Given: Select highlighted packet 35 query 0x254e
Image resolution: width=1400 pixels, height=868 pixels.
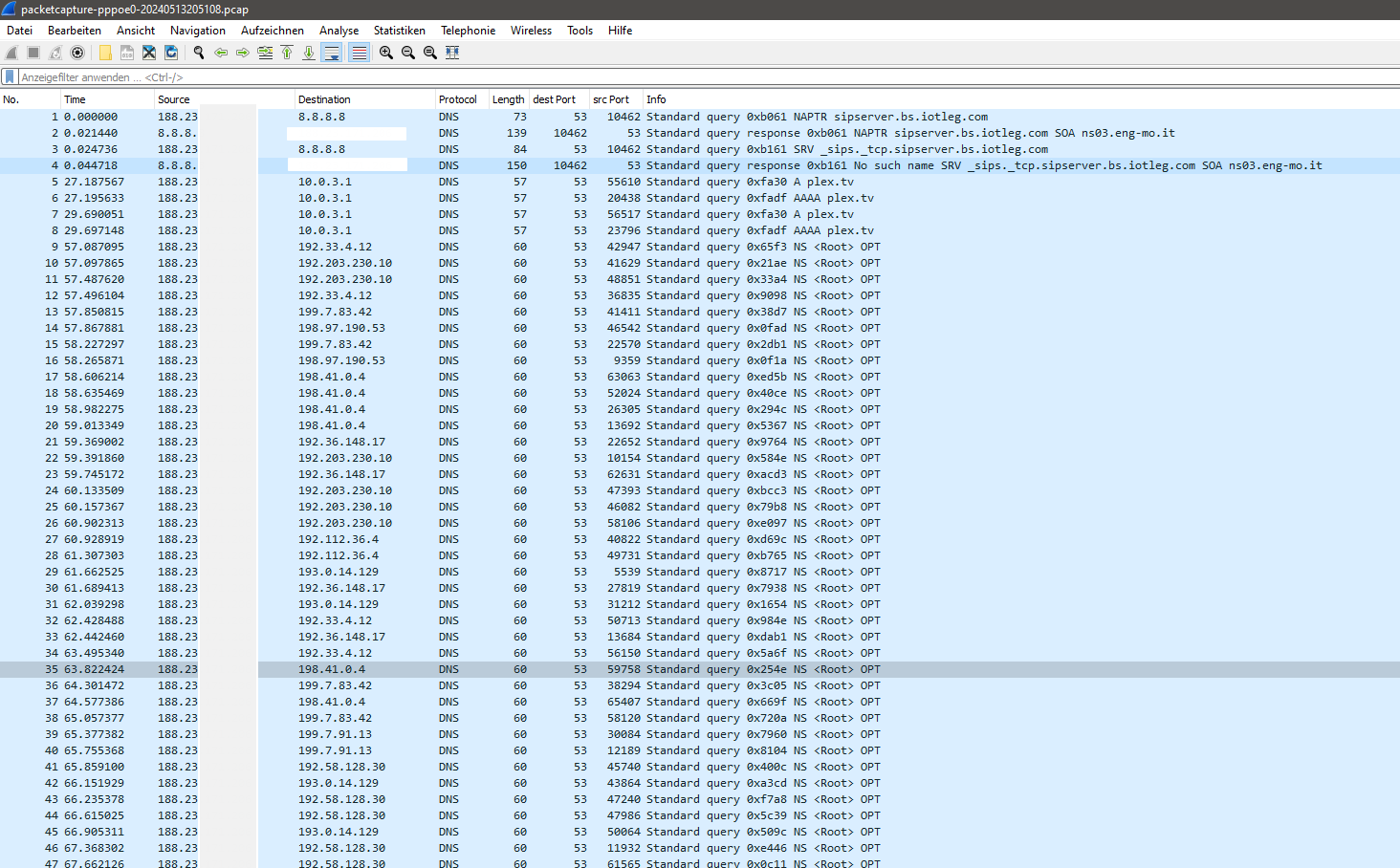Looking at the screenshot, I should click(700, 669).
